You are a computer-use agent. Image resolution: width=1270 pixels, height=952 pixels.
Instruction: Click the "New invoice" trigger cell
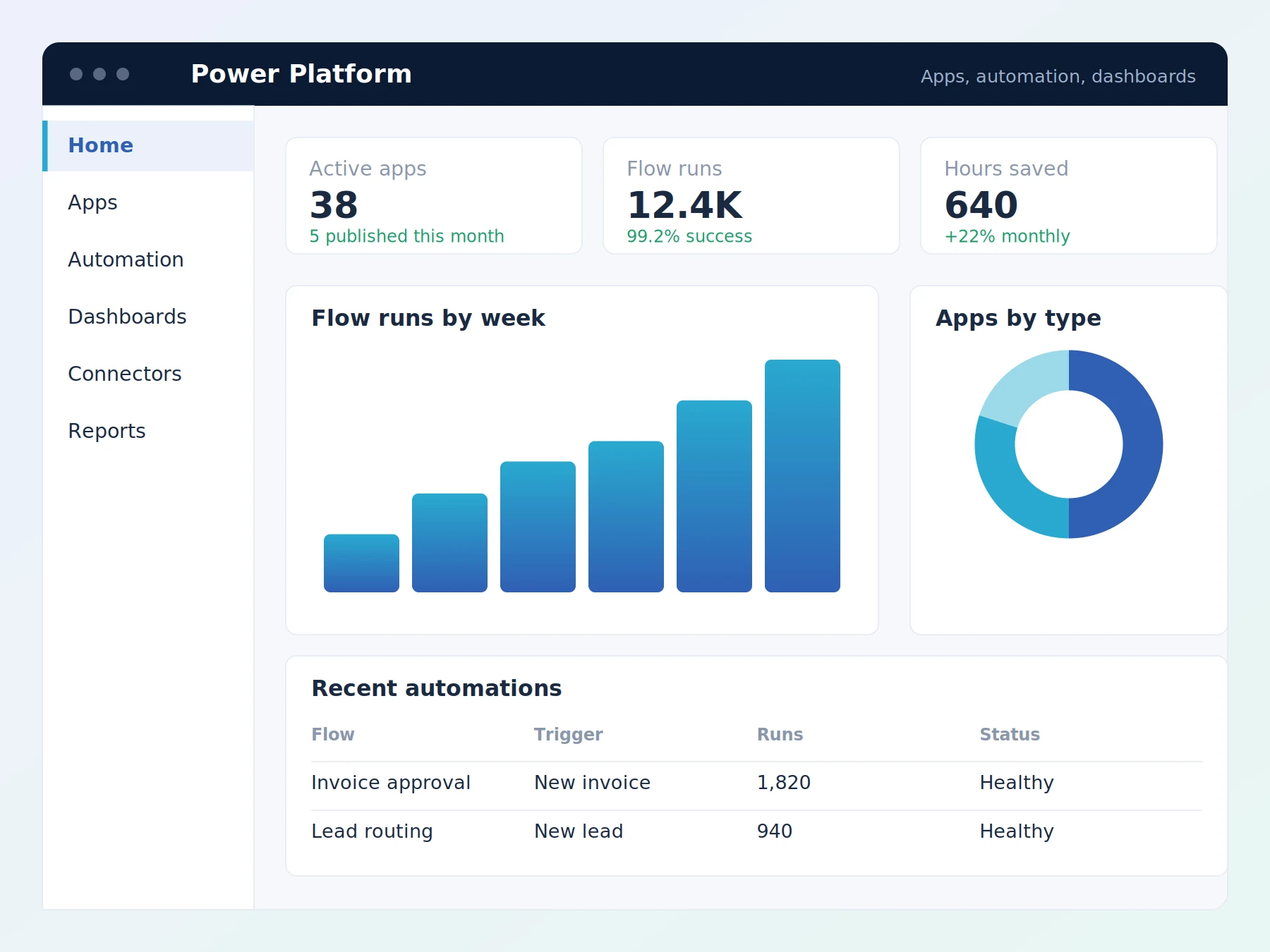[592, 783]
